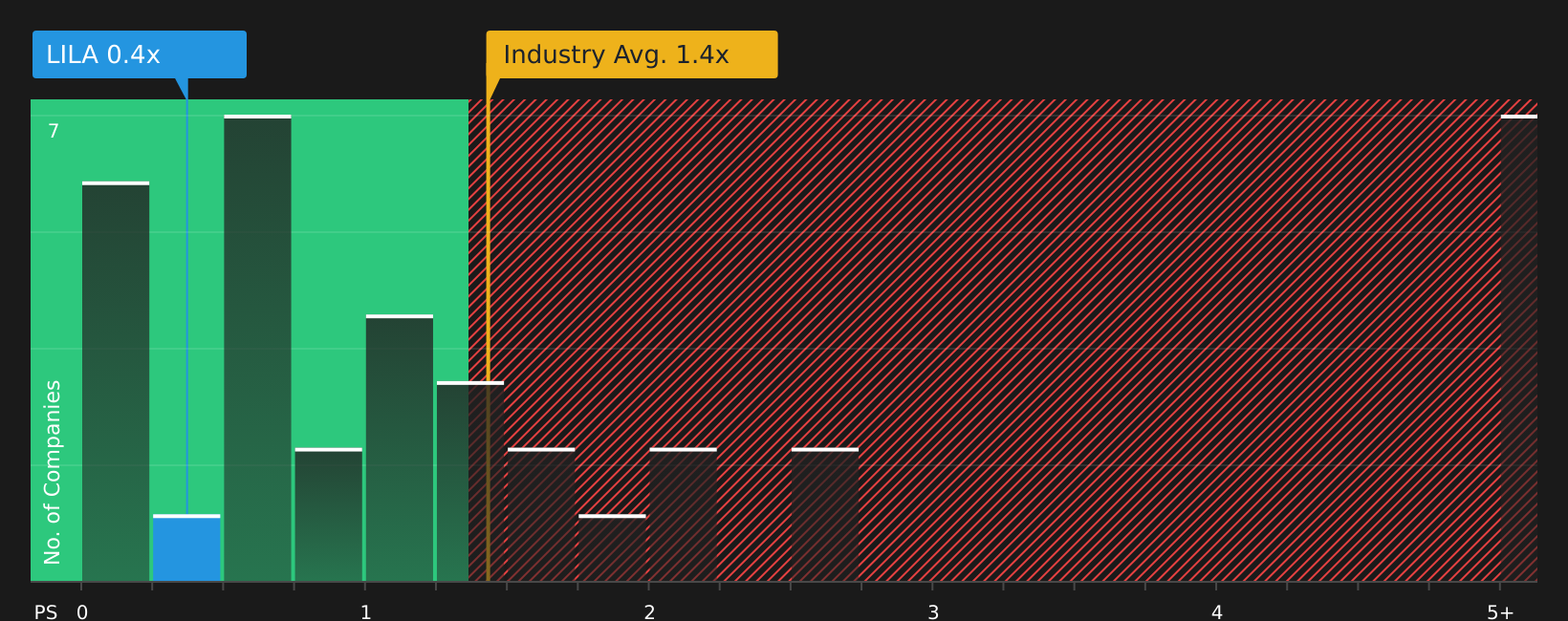Select the 5+ bar at far right
Screen dimensions: 1568x621
[x=1518, y=348]
